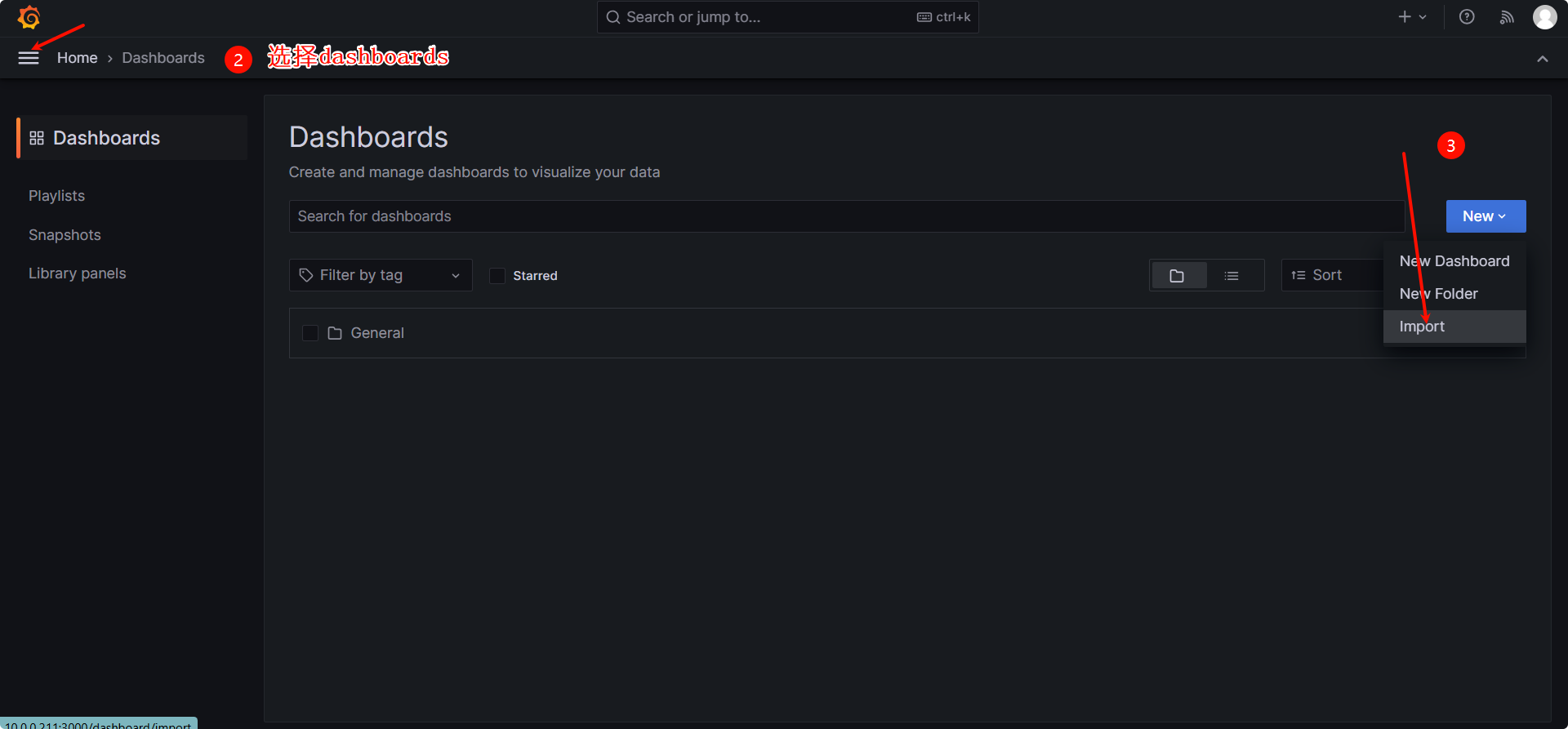Click the Grafana logo icon
Image resolution: width=1568 pixels, height=729 pixels.
pyautogui.click(x=29, y=17)
